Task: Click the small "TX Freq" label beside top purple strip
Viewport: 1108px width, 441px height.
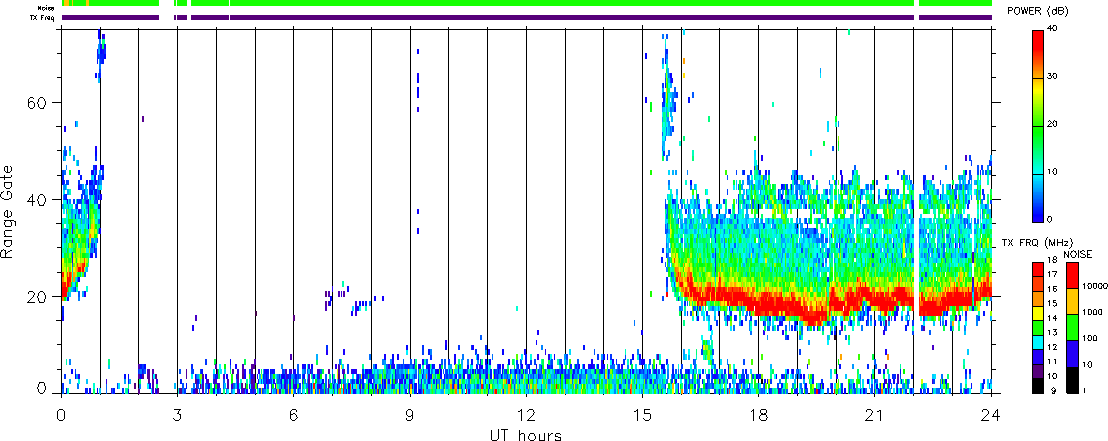Action: pyautogui.click(x=43, y=17)
